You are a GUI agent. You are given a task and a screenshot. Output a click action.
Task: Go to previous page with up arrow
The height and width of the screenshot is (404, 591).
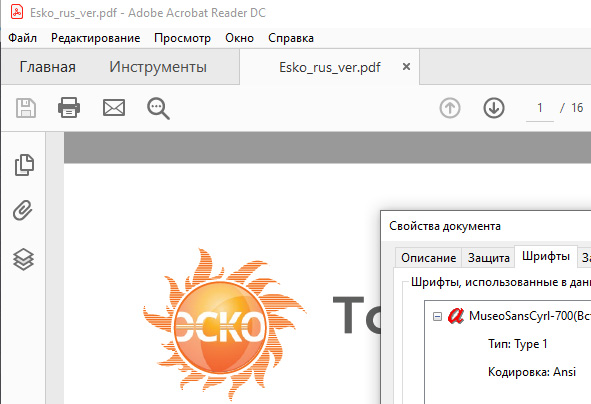450,108
